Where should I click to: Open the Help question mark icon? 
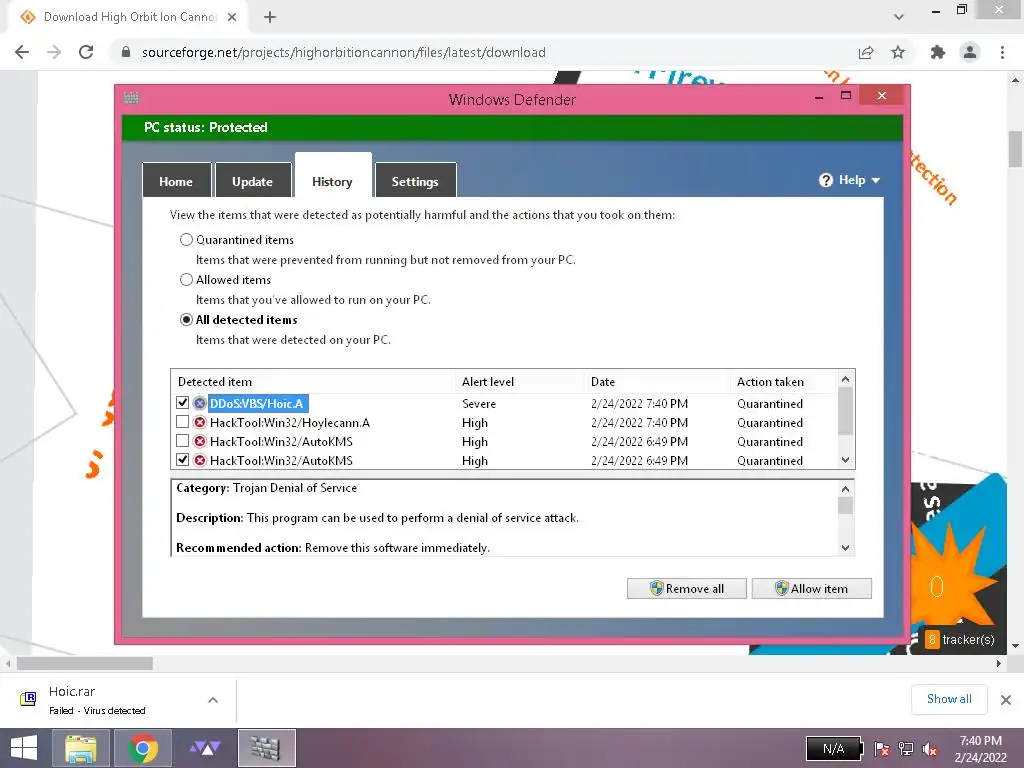(825, 180)
